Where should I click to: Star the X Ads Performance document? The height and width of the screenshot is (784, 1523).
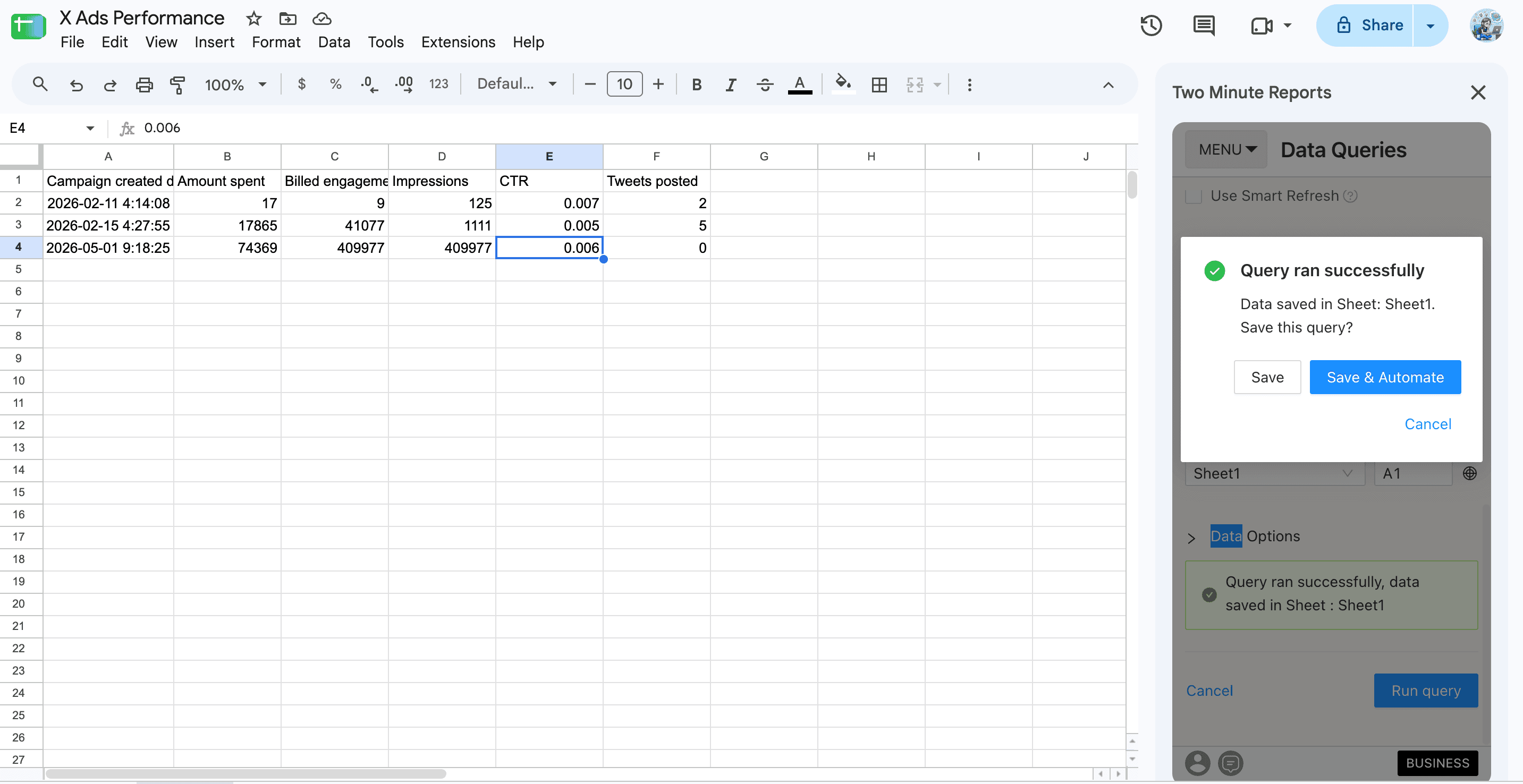pyautogui.click(x=253, y=18)
